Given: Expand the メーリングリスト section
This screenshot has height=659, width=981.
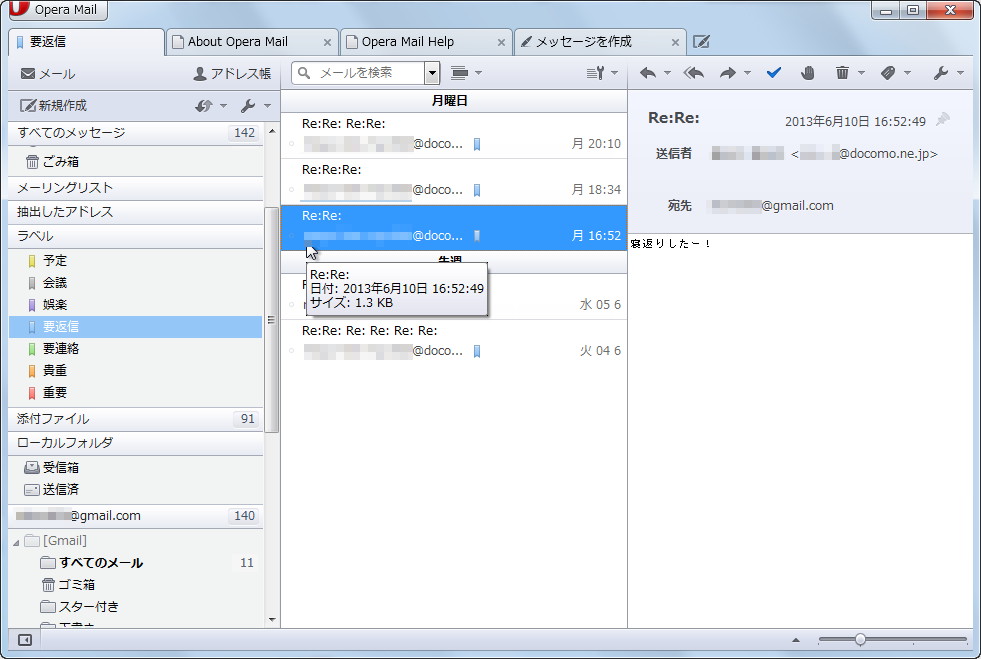Looking at the screenshot, I should [136, 188].
